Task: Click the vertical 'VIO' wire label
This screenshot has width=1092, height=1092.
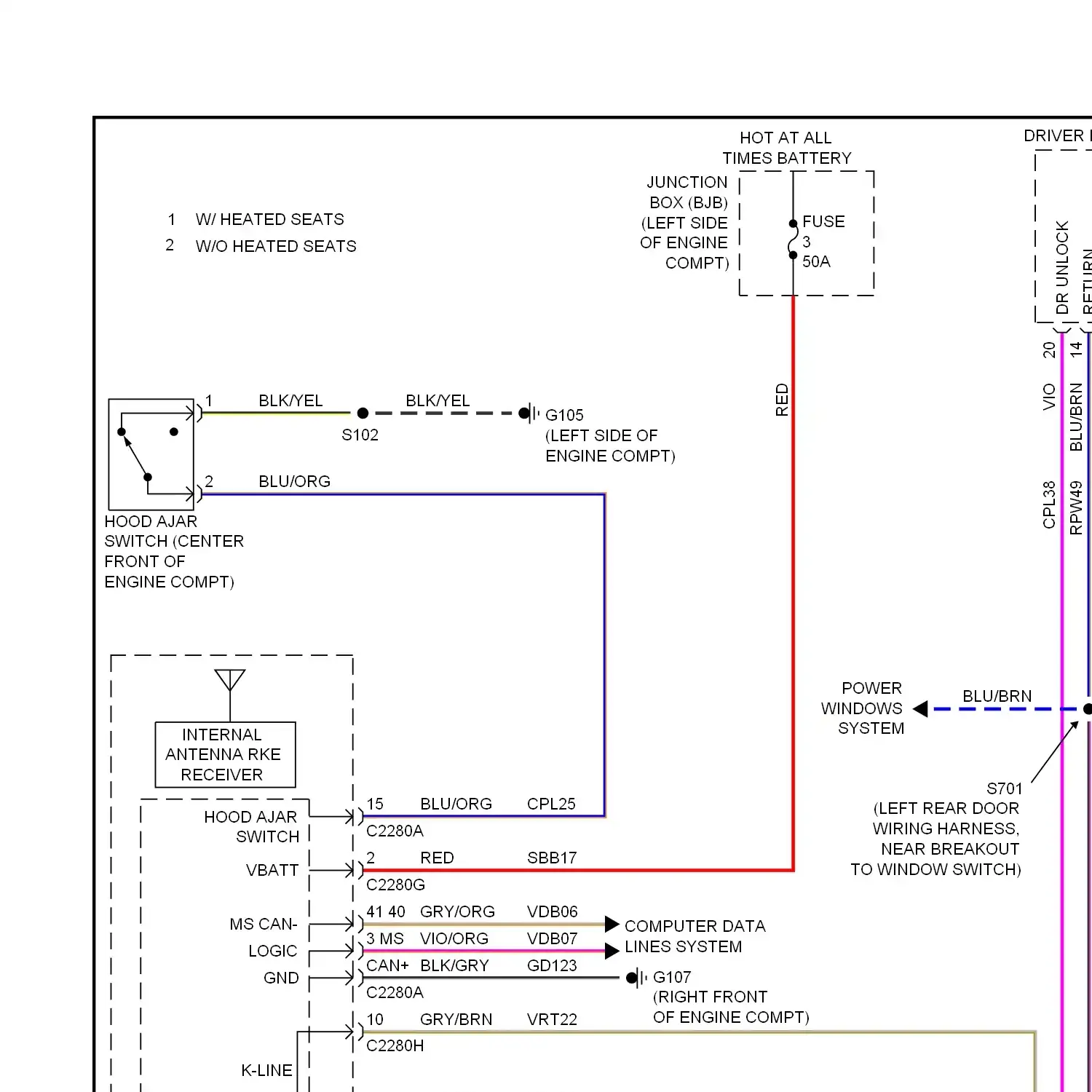Action: point(1049,397)
